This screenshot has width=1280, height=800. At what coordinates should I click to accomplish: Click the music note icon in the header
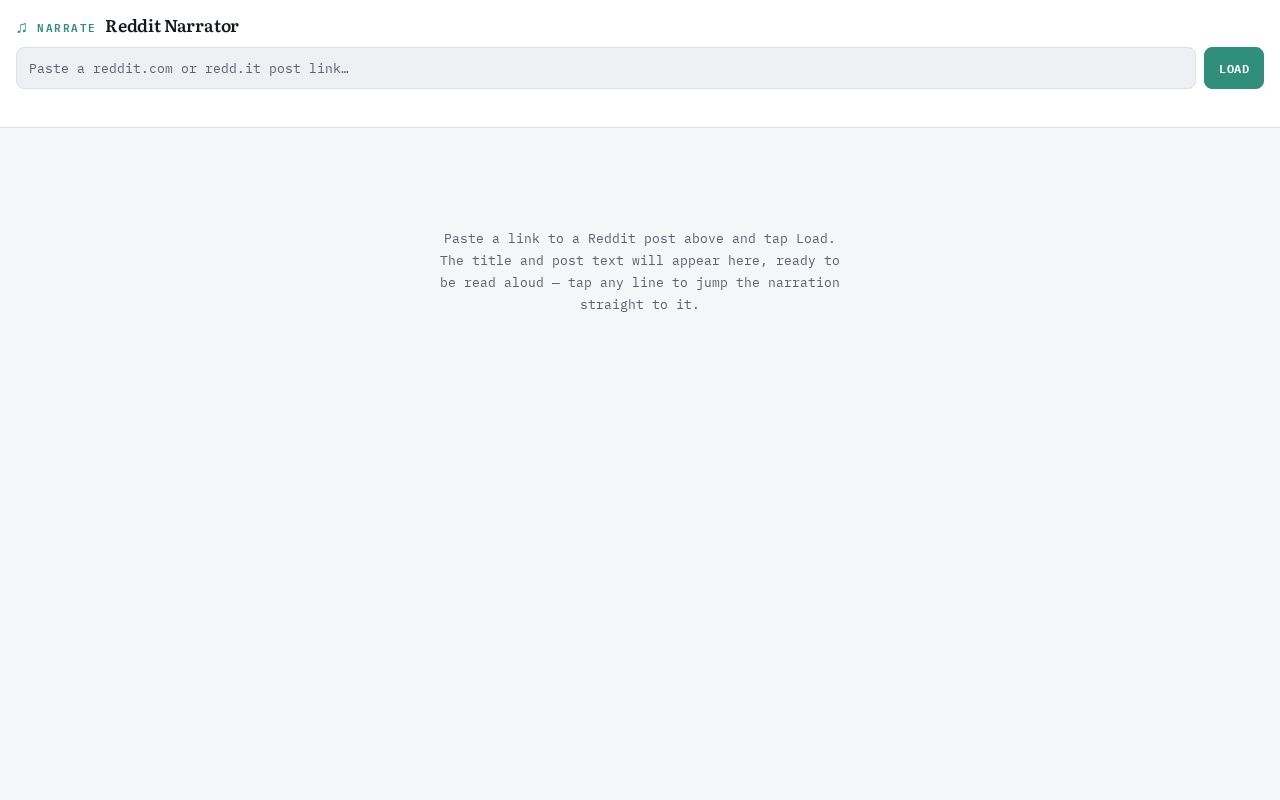pos(22,28)
